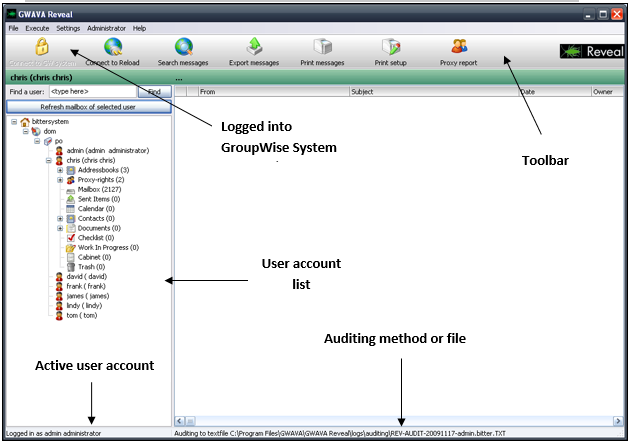Click the 'Auditing to textfile' status bar text
This screenshot has width=632, height=443.
[x=339, y=433]
